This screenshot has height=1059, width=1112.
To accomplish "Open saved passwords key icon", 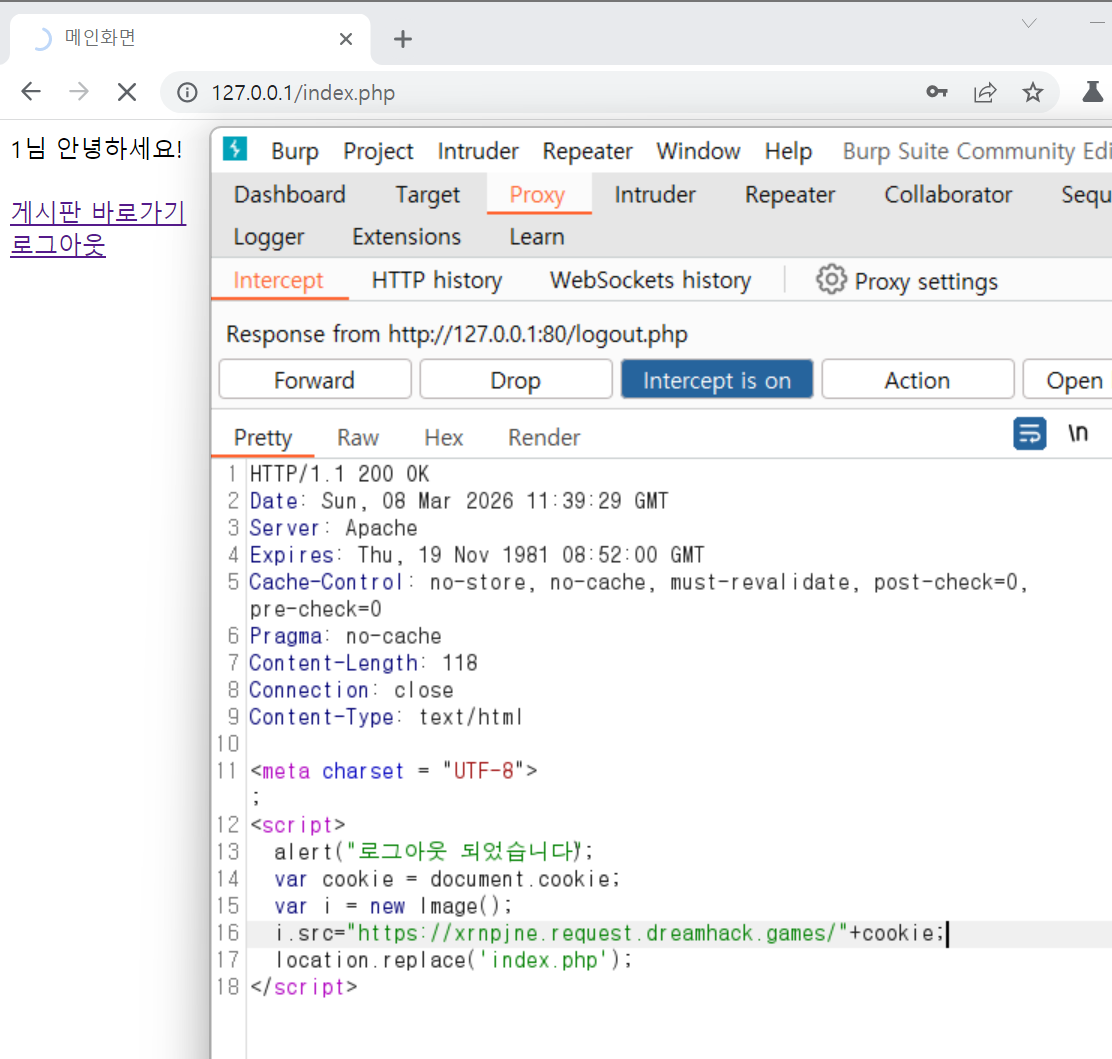I will (937, 92).
